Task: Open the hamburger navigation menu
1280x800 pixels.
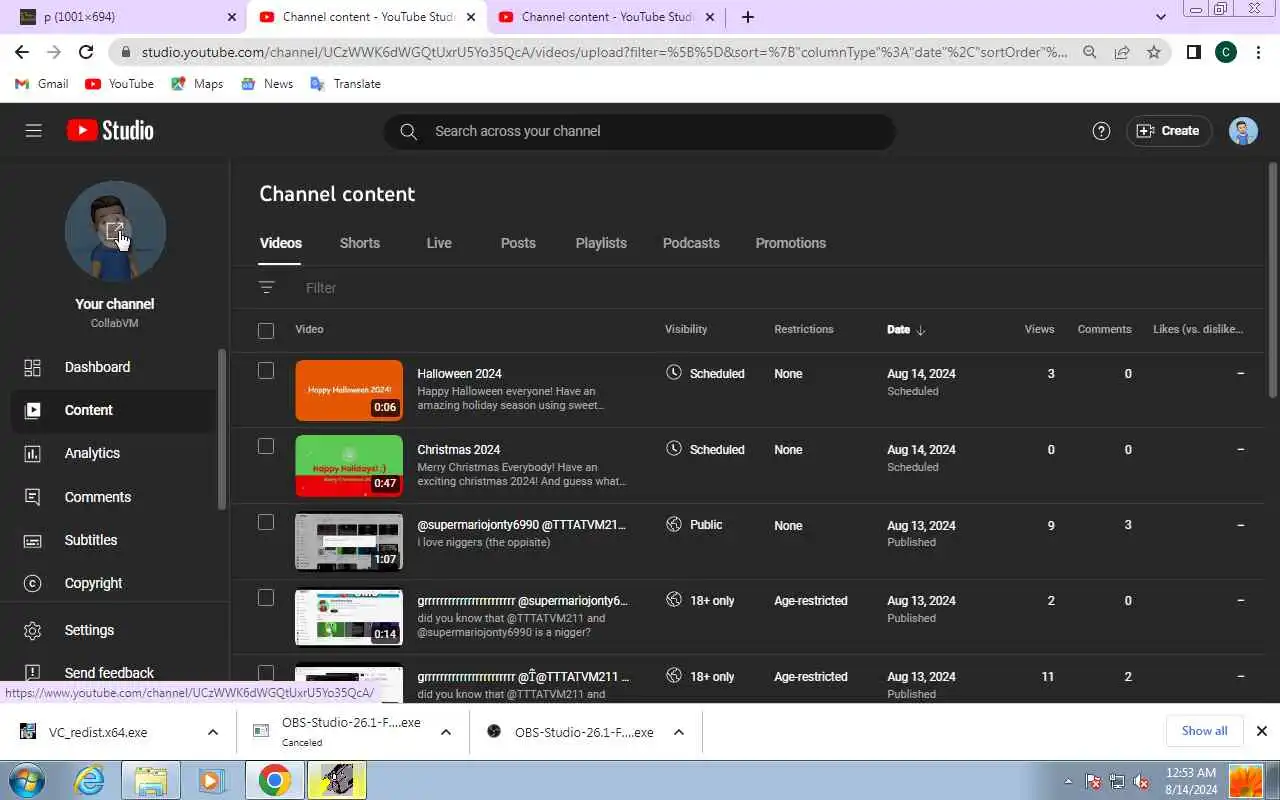Action: [33, 131]
